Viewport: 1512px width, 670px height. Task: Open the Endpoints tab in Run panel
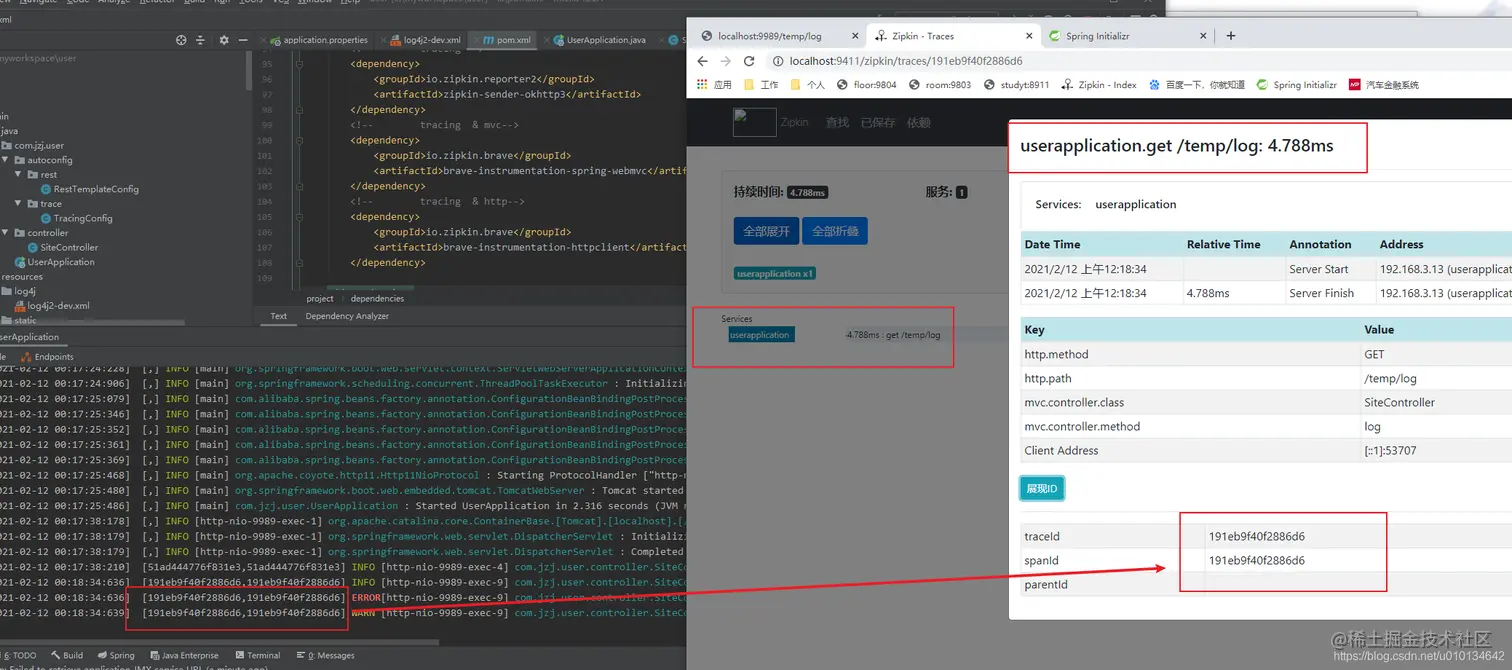[x=49, y=356]
